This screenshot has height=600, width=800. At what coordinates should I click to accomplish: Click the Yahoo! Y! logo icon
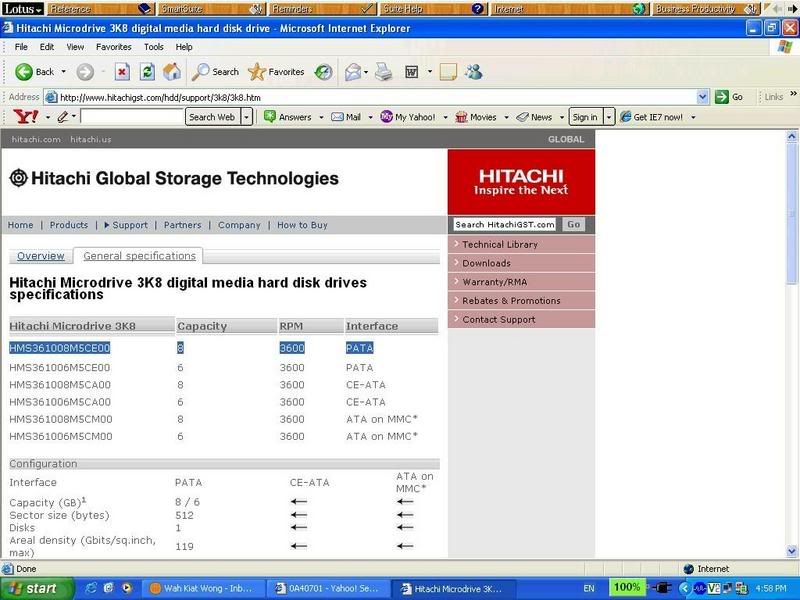[27, 117]
